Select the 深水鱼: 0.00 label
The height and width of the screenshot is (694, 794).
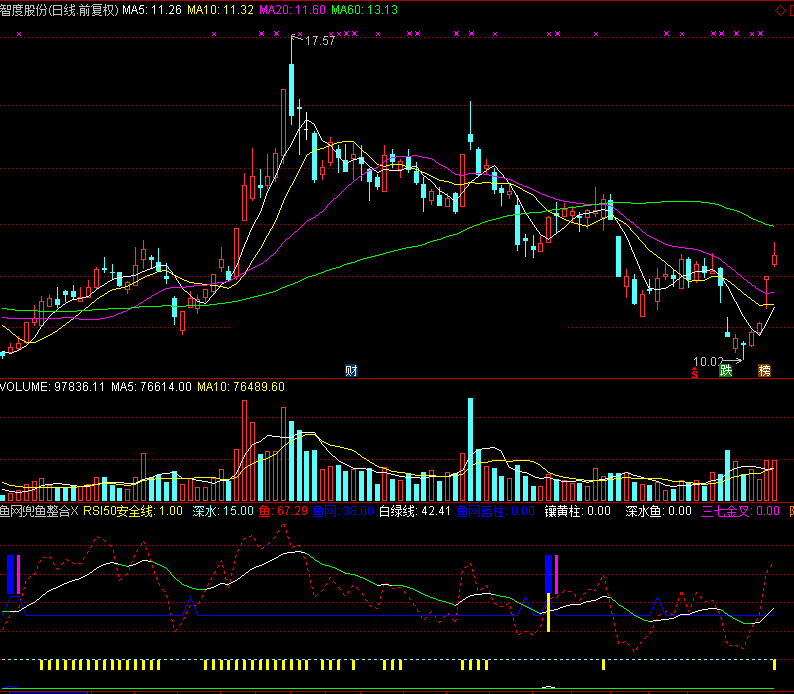click(658, 511)
